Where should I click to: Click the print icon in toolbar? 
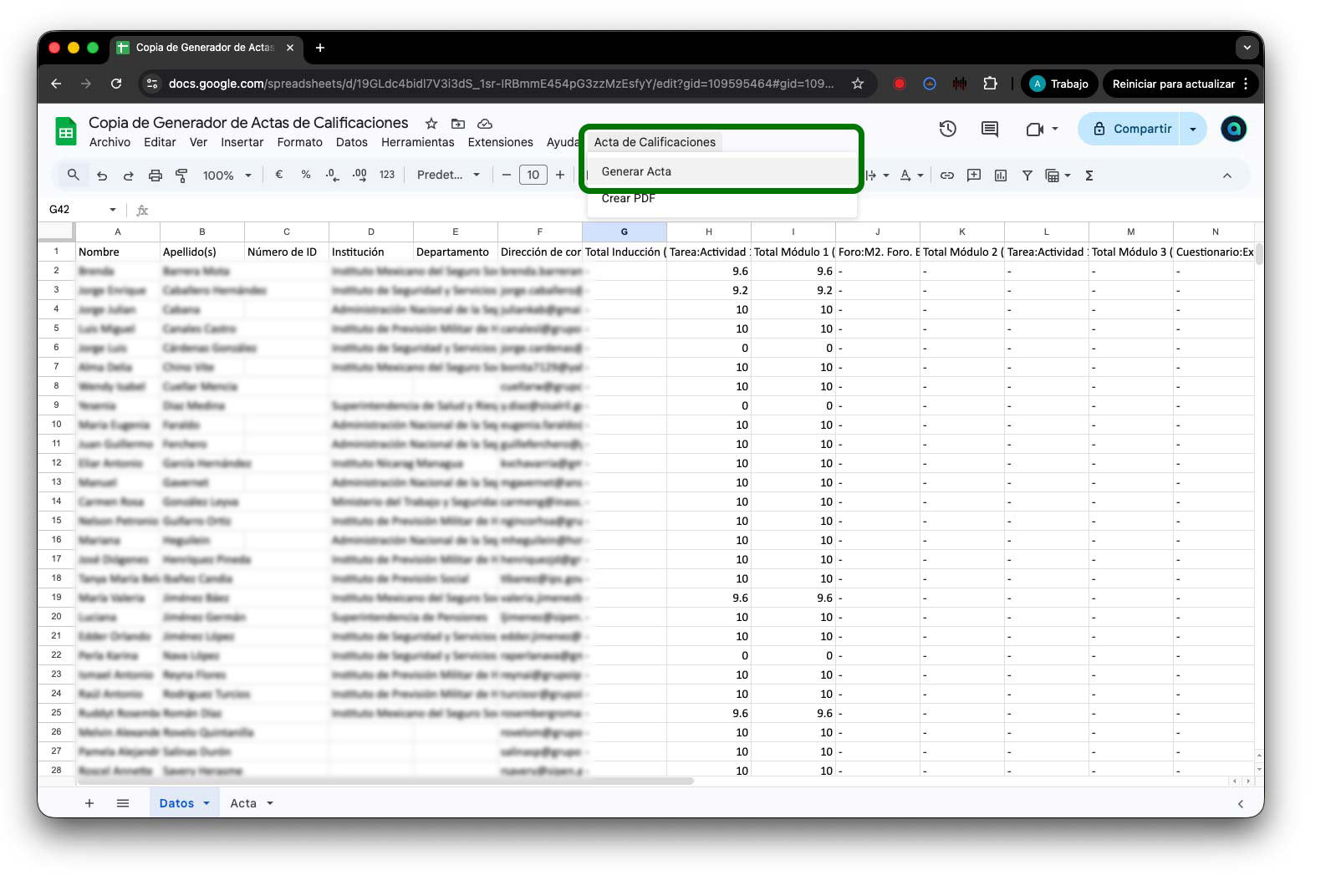tap(155, 176)
